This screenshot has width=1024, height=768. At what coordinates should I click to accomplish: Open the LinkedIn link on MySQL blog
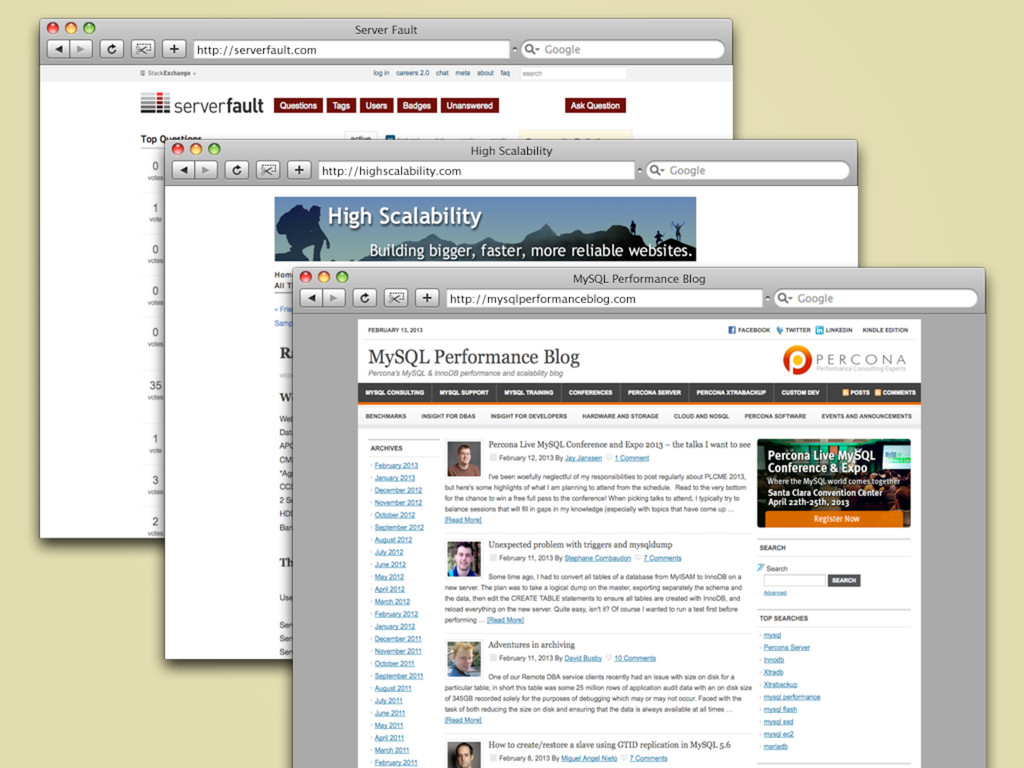tap(834, 330)
